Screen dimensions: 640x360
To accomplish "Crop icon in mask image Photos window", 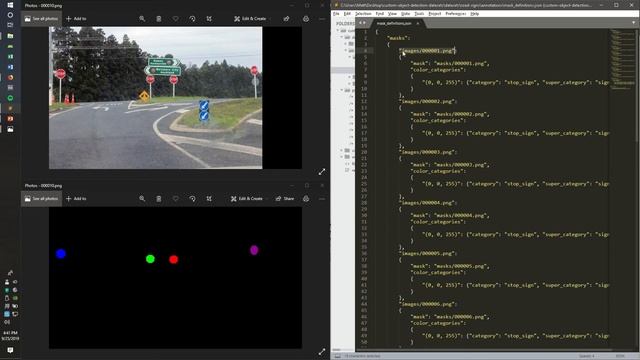I will pos(209,199).
